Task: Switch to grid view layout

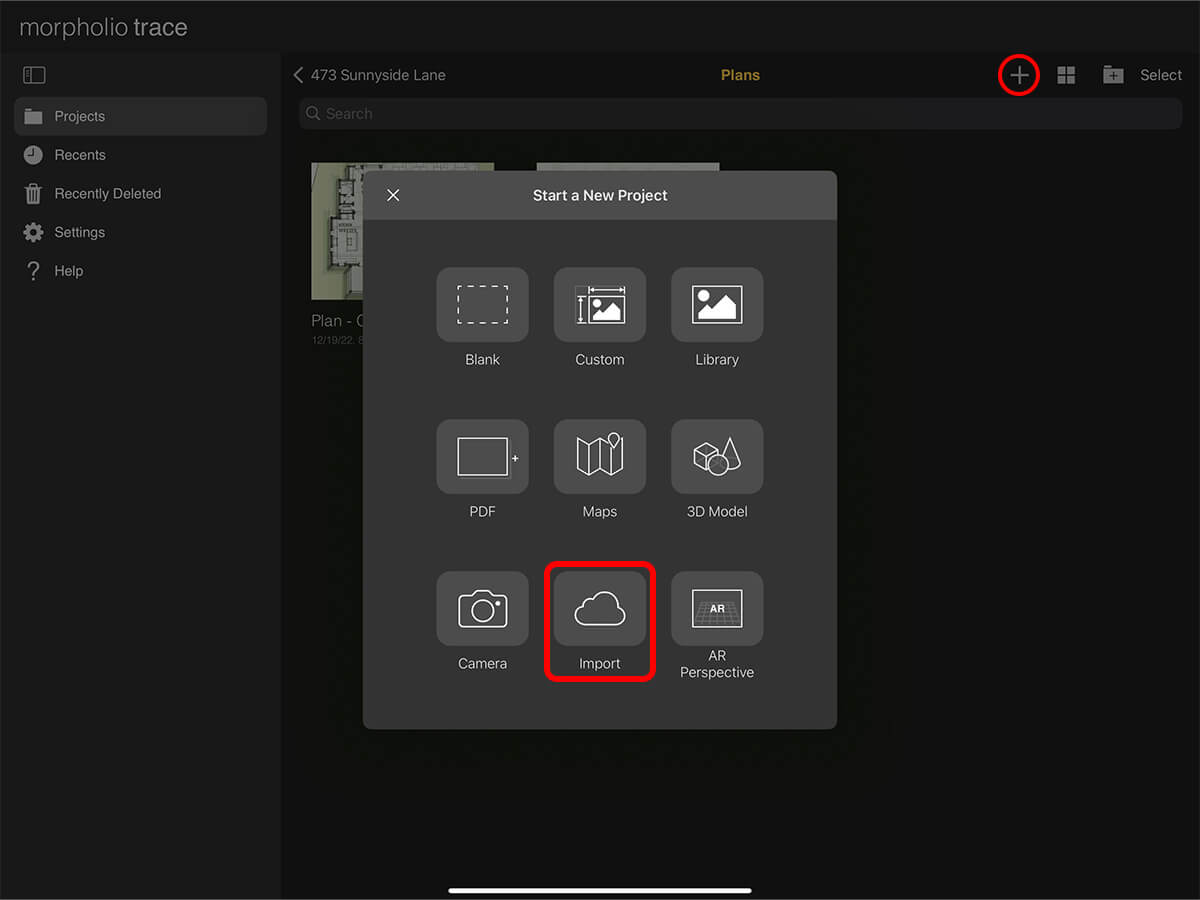Action: click(1066, 75)
